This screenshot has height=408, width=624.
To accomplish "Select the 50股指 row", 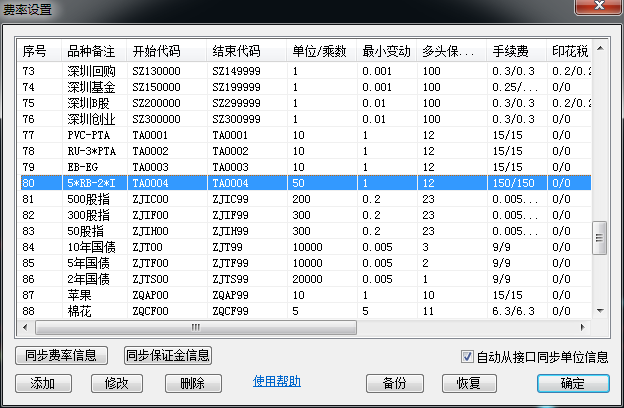I will pyautogui.click(x=306, y=231).
